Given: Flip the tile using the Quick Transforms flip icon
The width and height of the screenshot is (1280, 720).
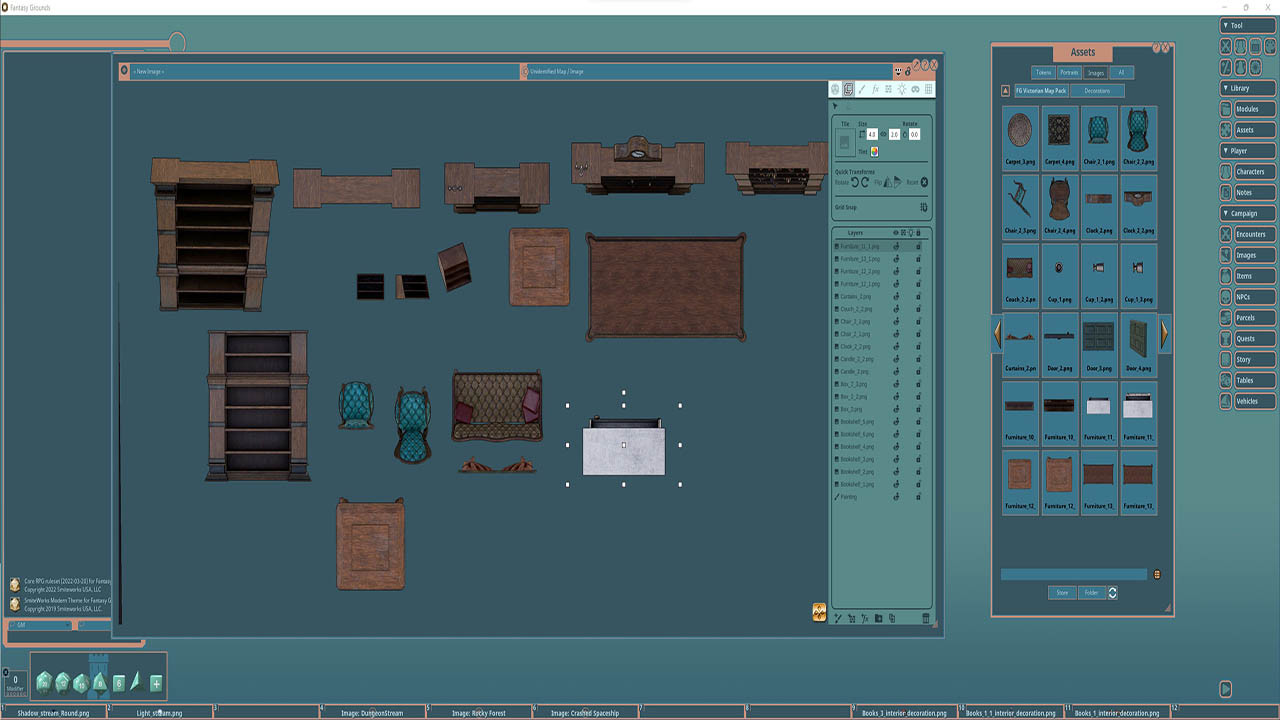Looking at the screenshot, I should [888, 181].
